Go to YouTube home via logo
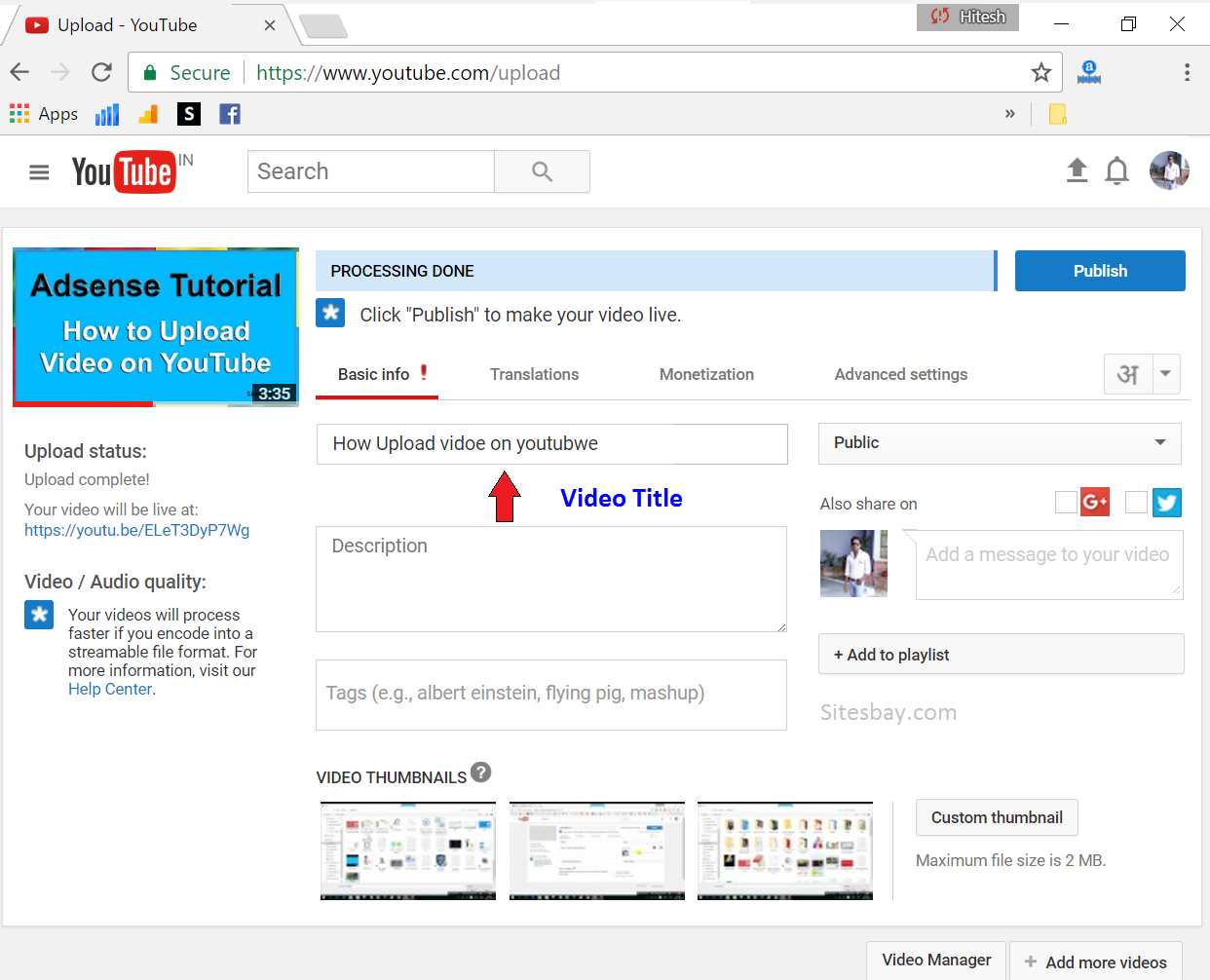 [x=125, y=172]
